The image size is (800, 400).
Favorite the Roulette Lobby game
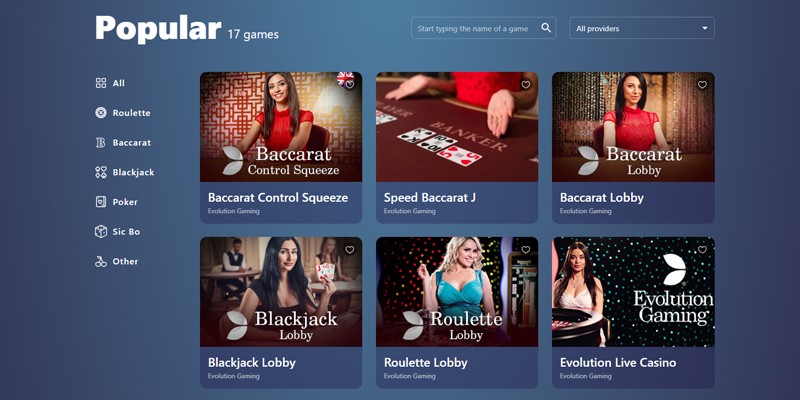tap(526, 249)
